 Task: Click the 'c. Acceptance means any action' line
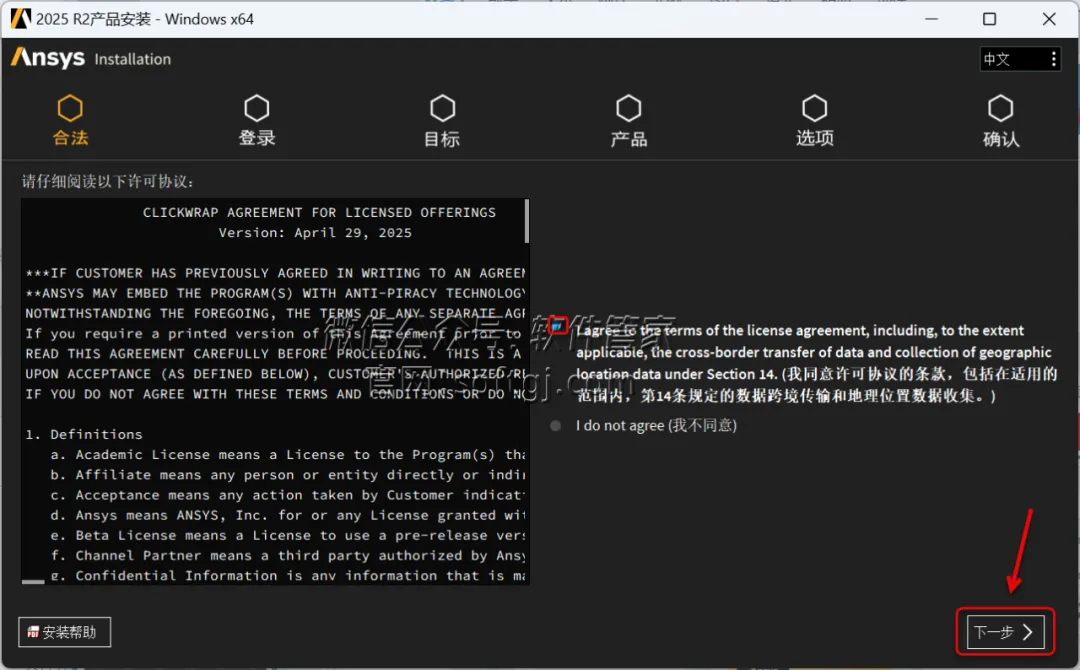(287, 495)
